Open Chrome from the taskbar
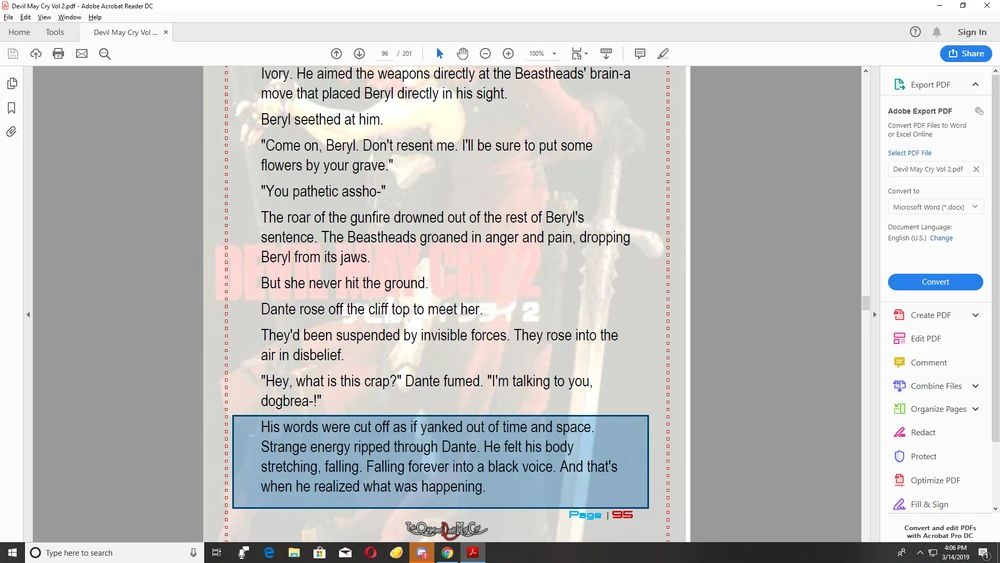1000x563 pixels. 447,552
